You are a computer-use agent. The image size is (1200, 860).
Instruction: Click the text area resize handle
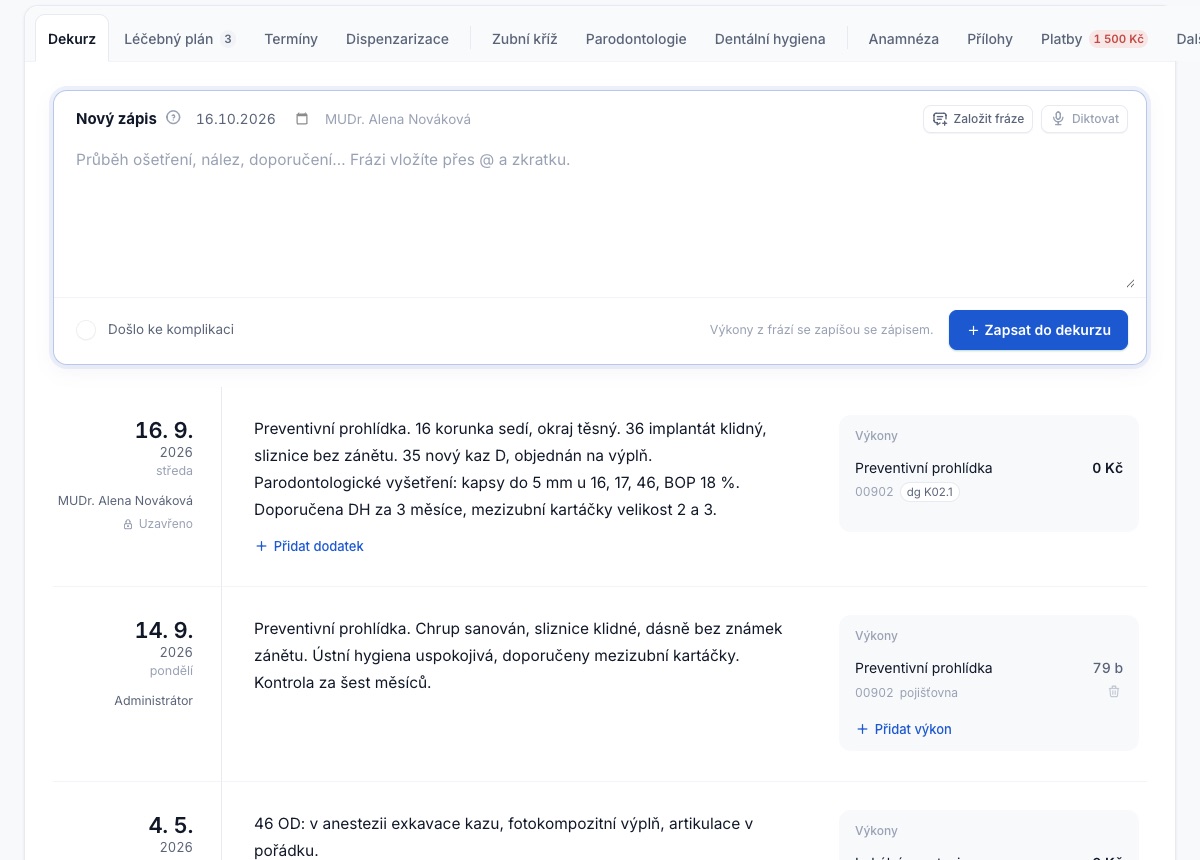point(1130,284)
